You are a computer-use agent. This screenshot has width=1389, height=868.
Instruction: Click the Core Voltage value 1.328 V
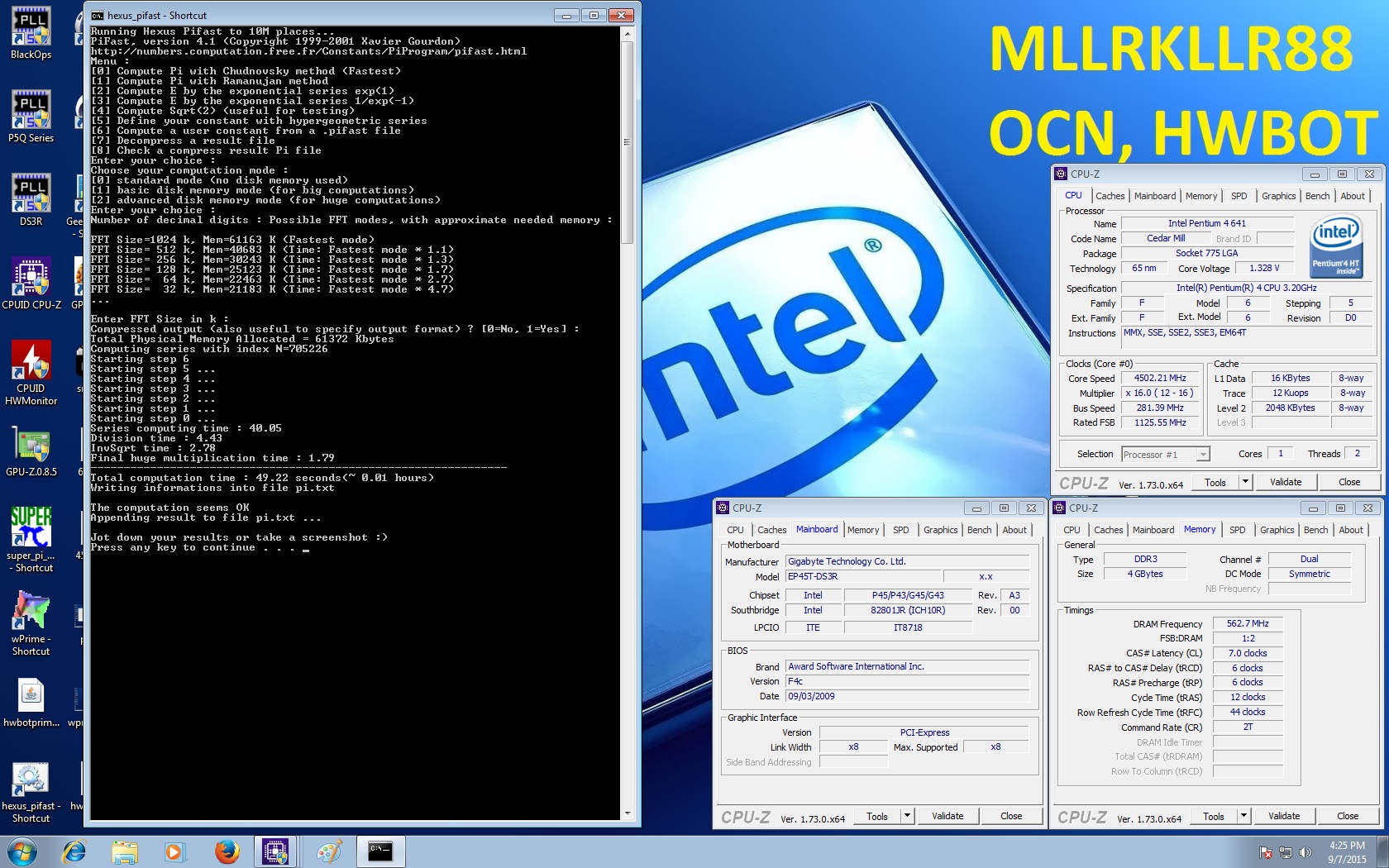tap(1264, 268)
